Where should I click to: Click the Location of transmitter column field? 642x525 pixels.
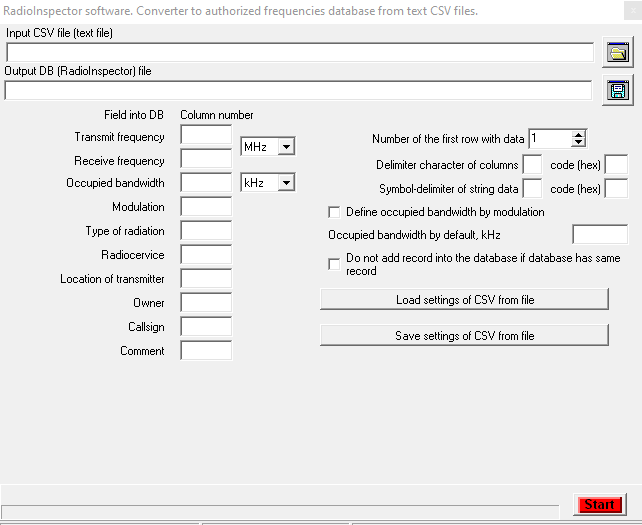coord(206,279)
